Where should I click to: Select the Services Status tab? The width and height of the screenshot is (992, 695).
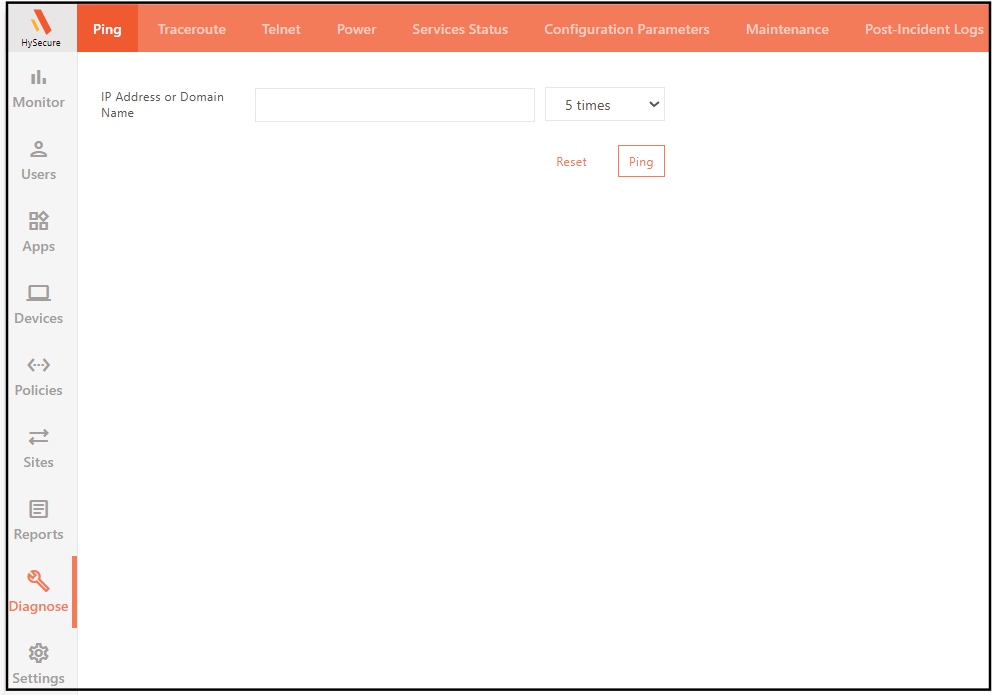click(460, 29)
